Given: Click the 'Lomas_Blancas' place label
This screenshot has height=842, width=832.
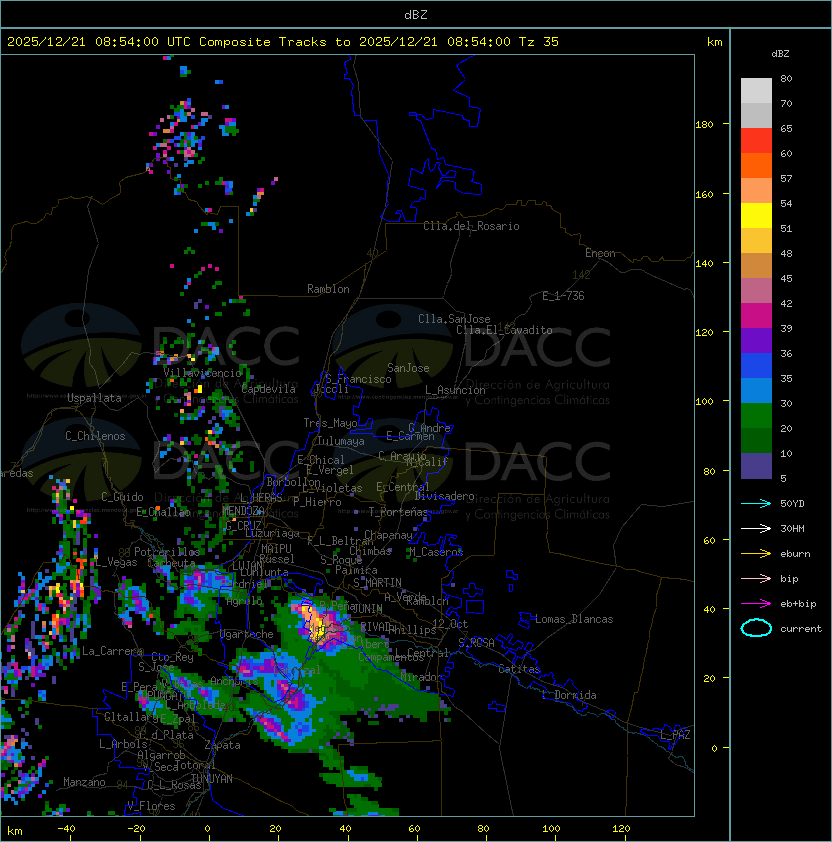Looking at the screenshot, I should [574, 619].
